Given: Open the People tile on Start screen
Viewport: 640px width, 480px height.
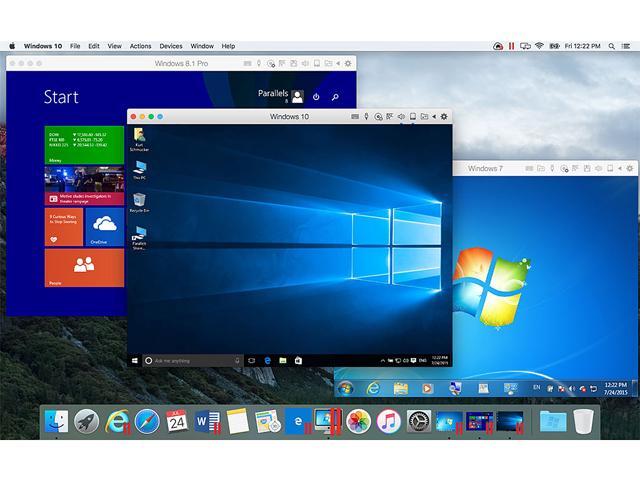Looking at the screenshot, I should 84,268.
